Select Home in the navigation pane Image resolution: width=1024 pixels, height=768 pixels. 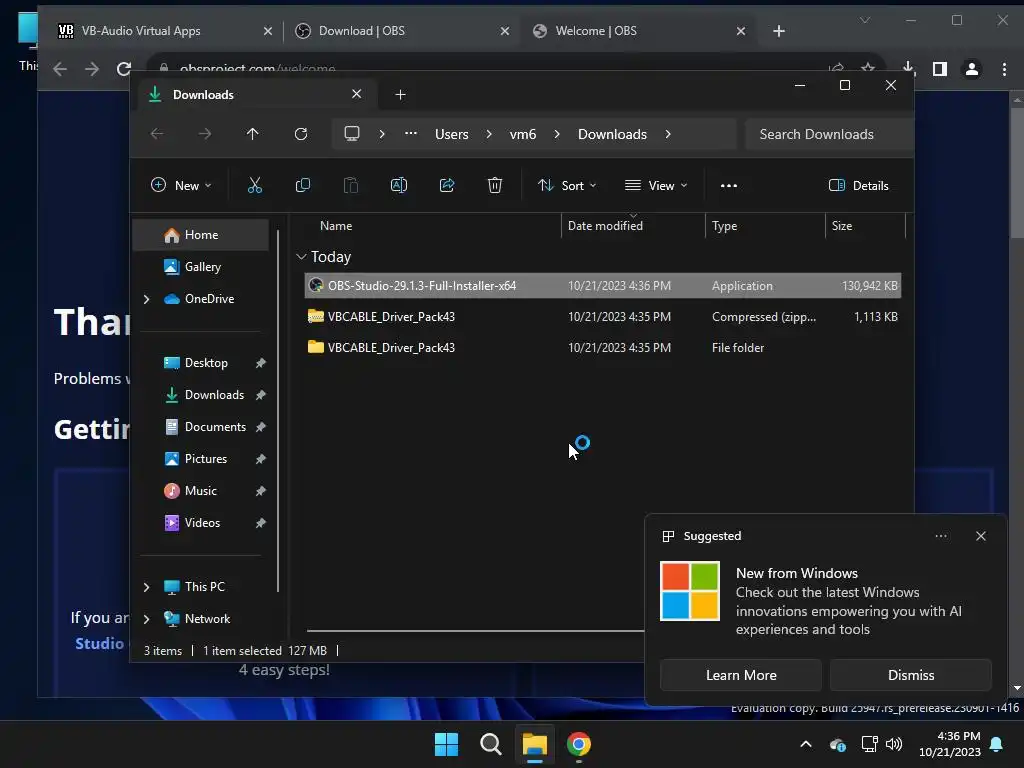point(200,235)
